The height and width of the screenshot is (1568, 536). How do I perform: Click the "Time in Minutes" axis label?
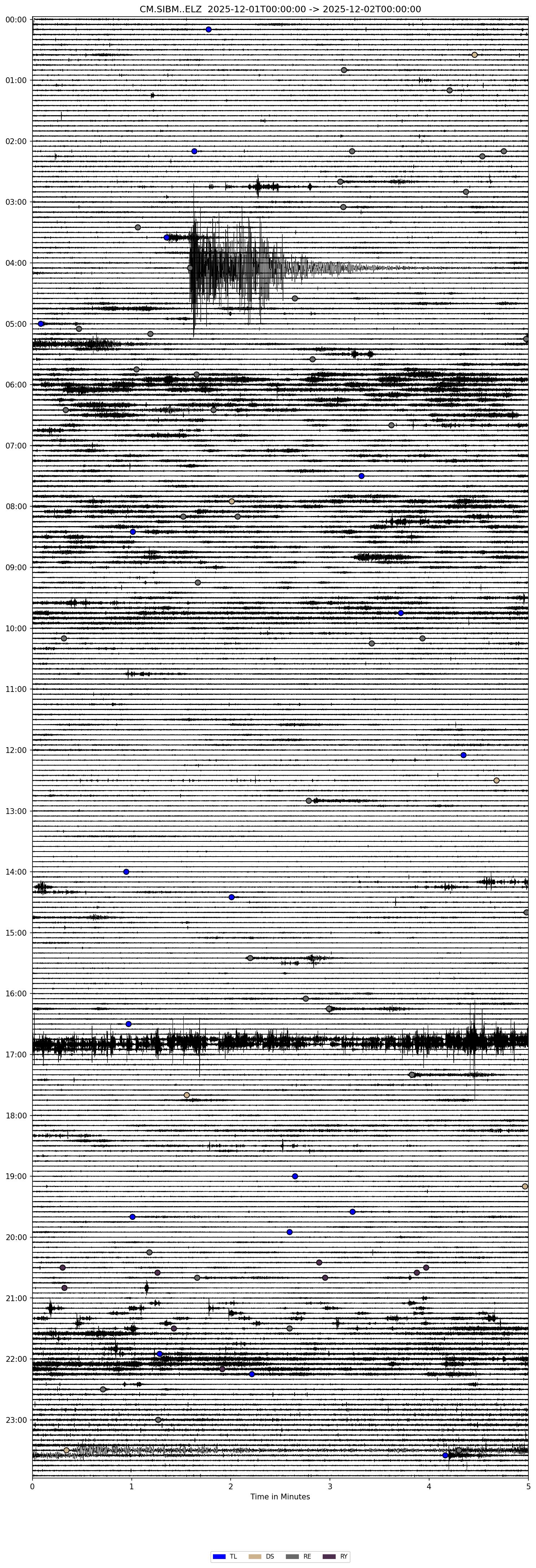[x=280, y=1496]
